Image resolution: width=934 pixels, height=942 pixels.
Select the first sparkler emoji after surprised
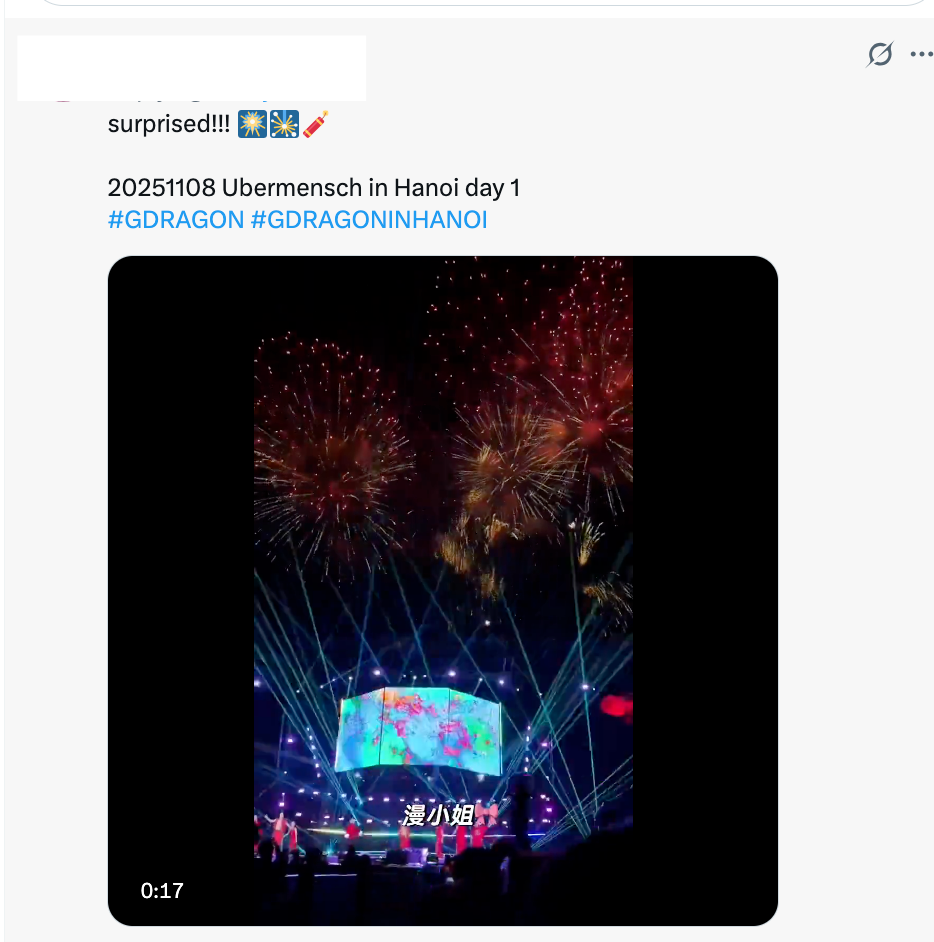[x=252, y=124]
